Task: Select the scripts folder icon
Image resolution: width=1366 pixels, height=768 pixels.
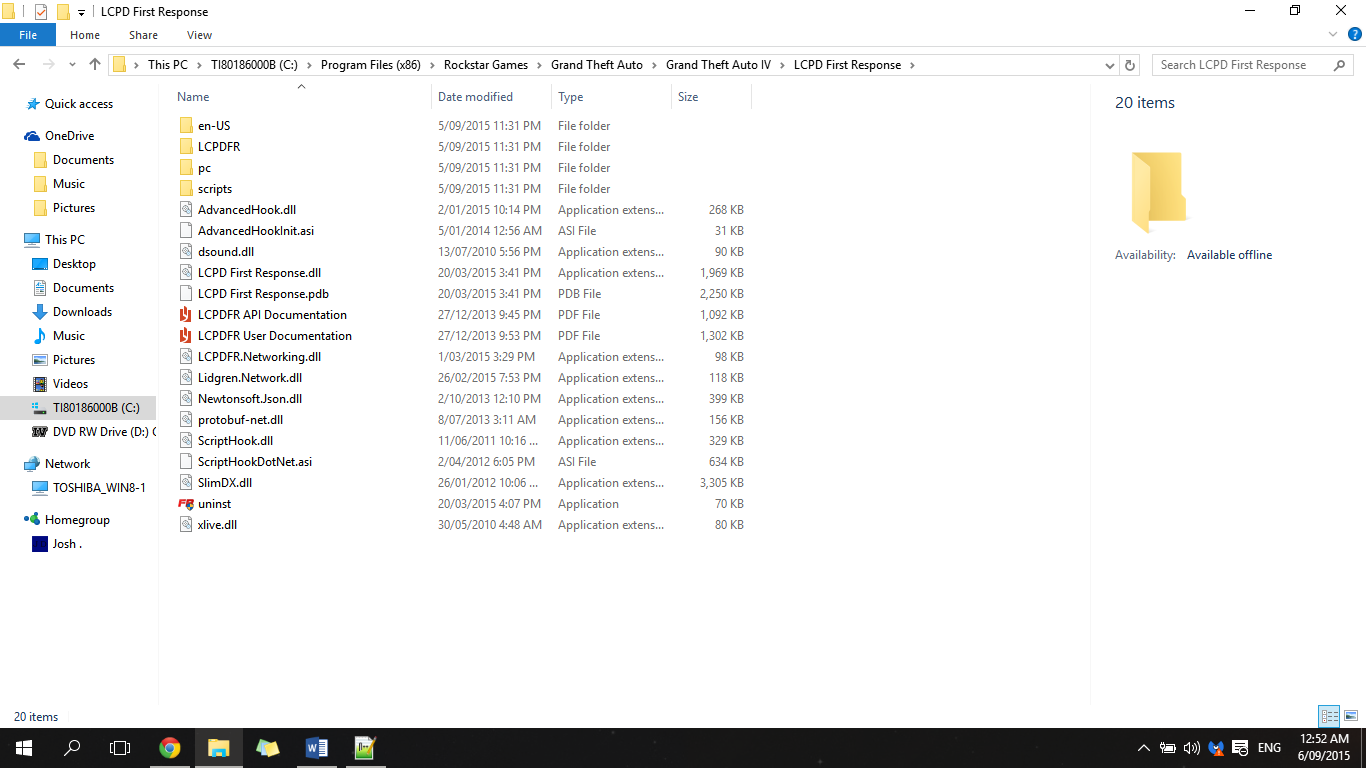Action: 185,189
